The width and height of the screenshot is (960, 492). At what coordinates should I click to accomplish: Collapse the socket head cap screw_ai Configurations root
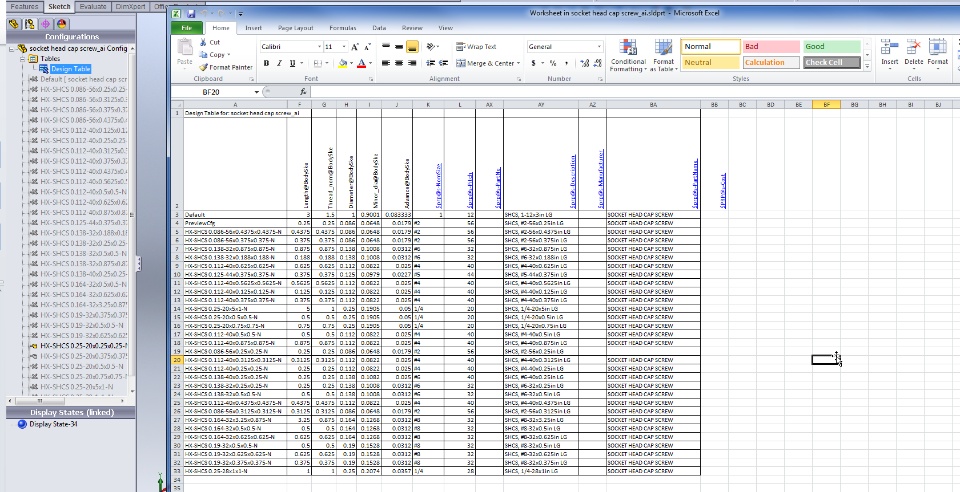coord(13,48)
